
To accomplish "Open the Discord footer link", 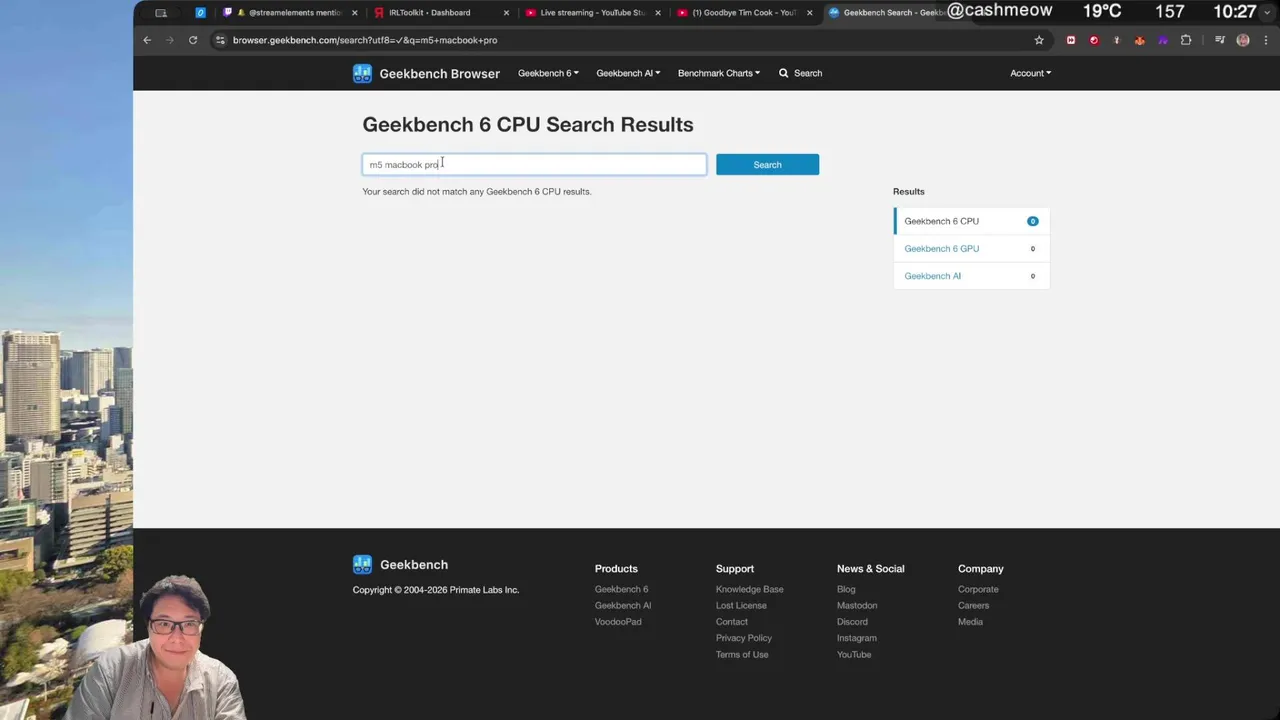I will 852,622.
